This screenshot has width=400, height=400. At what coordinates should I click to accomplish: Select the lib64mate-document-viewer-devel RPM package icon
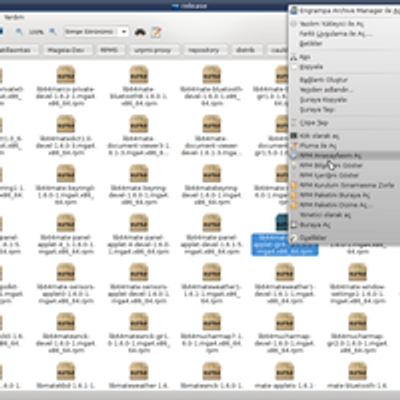pos(212,124)
